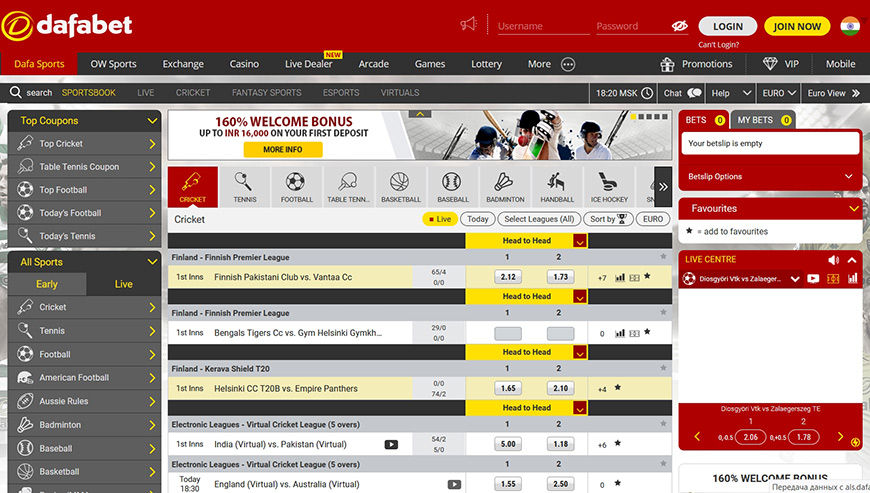Select the Tennis sport icon

[x=245, y=187]
